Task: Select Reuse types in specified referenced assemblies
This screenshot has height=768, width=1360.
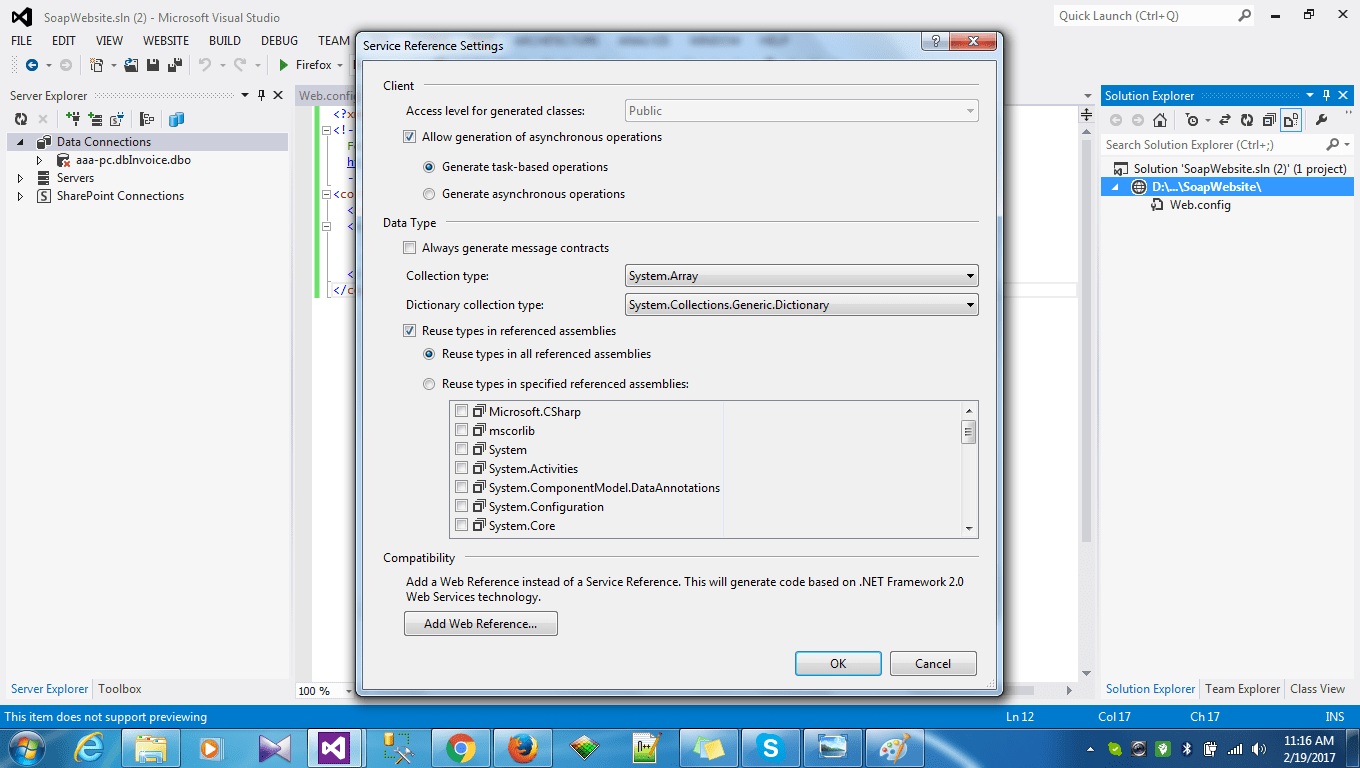Action: click(x=429, y=384)
